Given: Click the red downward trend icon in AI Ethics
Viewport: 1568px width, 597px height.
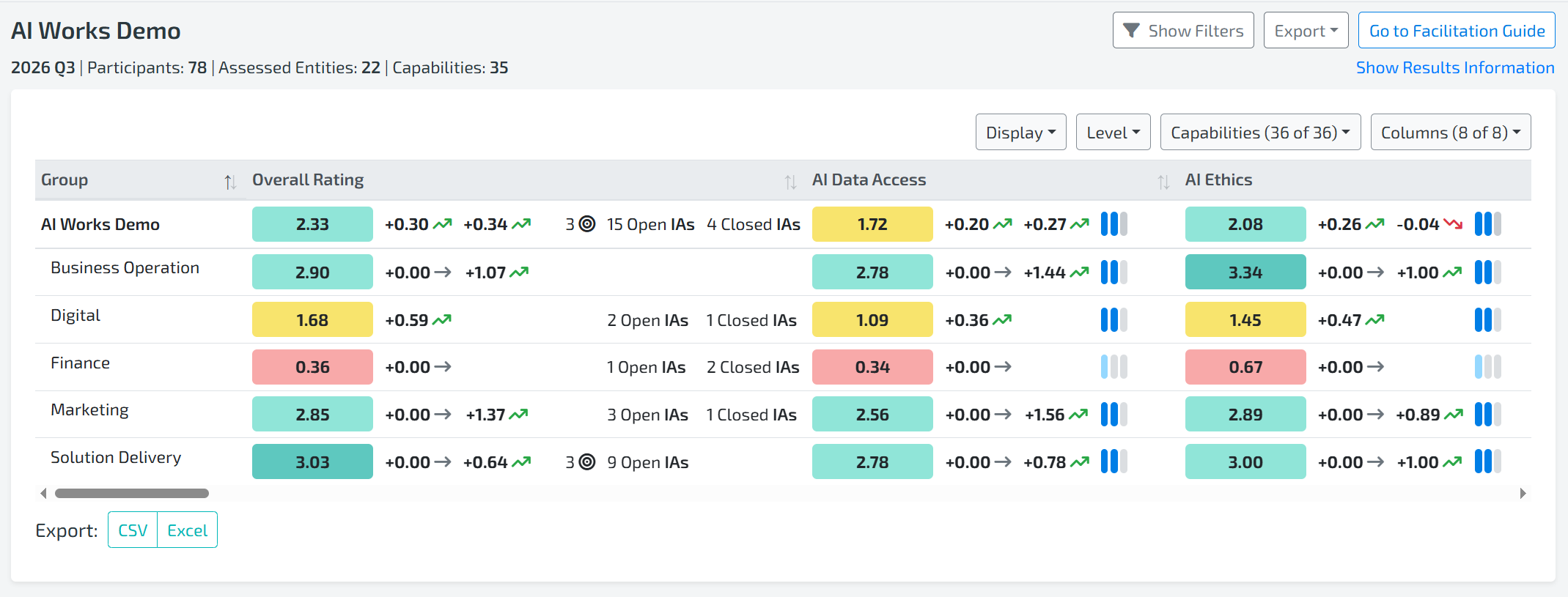Looking at the screenshot, I should (1453, 224).
